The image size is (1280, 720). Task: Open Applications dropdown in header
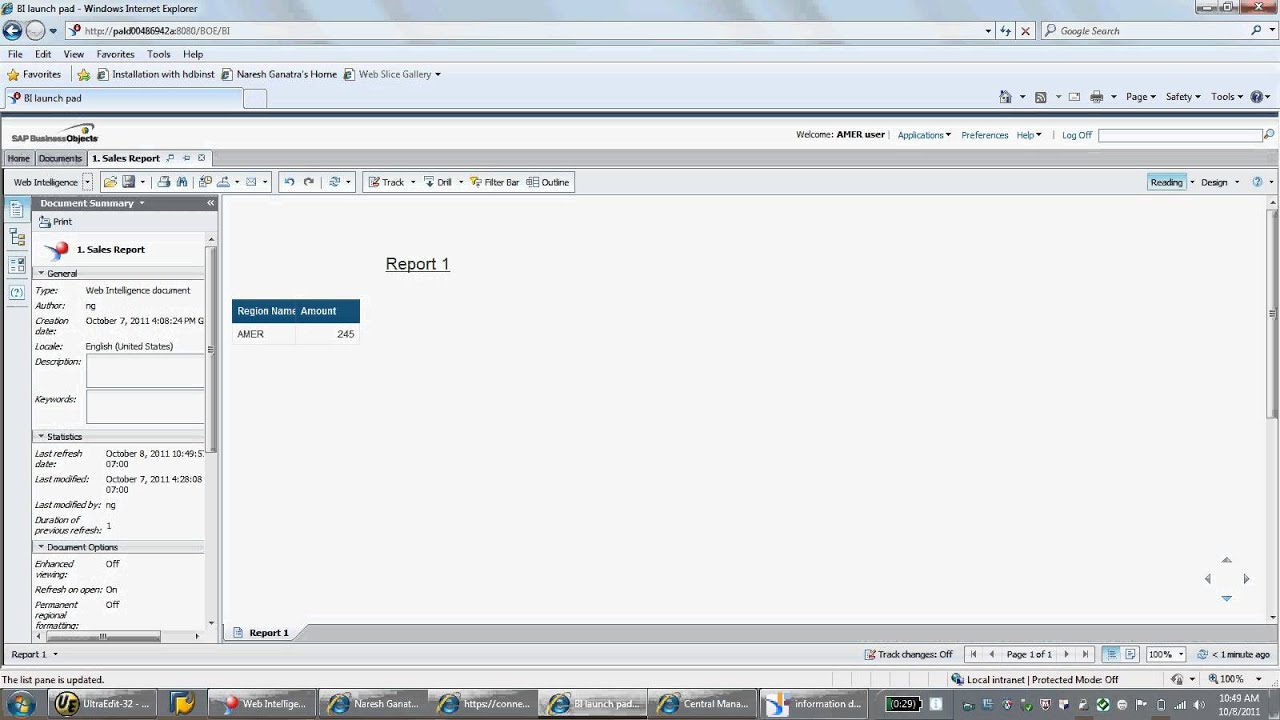924,135
